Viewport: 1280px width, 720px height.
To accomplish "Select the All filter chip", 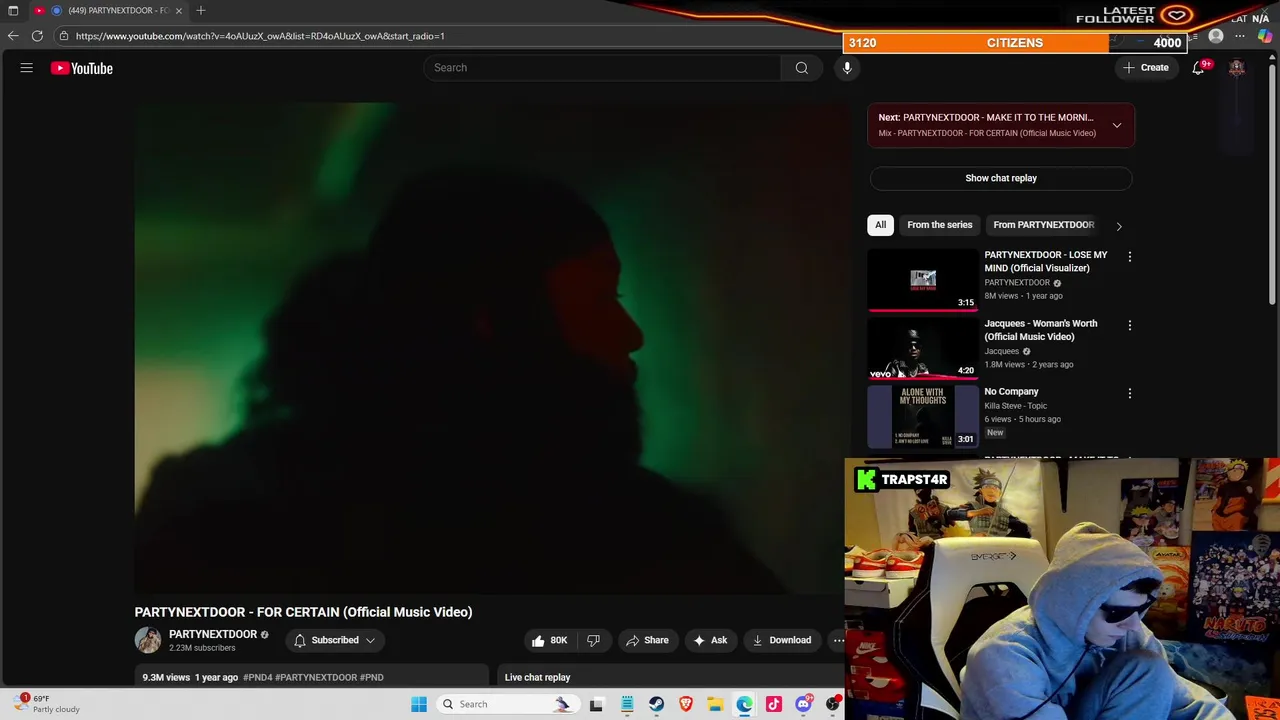I will pyautogui.click(x=880, y=225).
